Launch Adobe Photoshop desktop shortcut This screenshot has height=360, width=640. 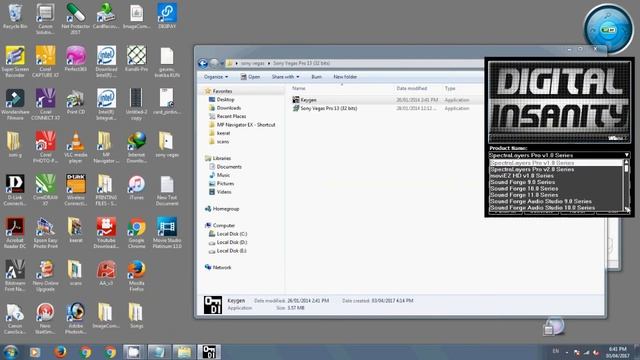click(76, 318)
